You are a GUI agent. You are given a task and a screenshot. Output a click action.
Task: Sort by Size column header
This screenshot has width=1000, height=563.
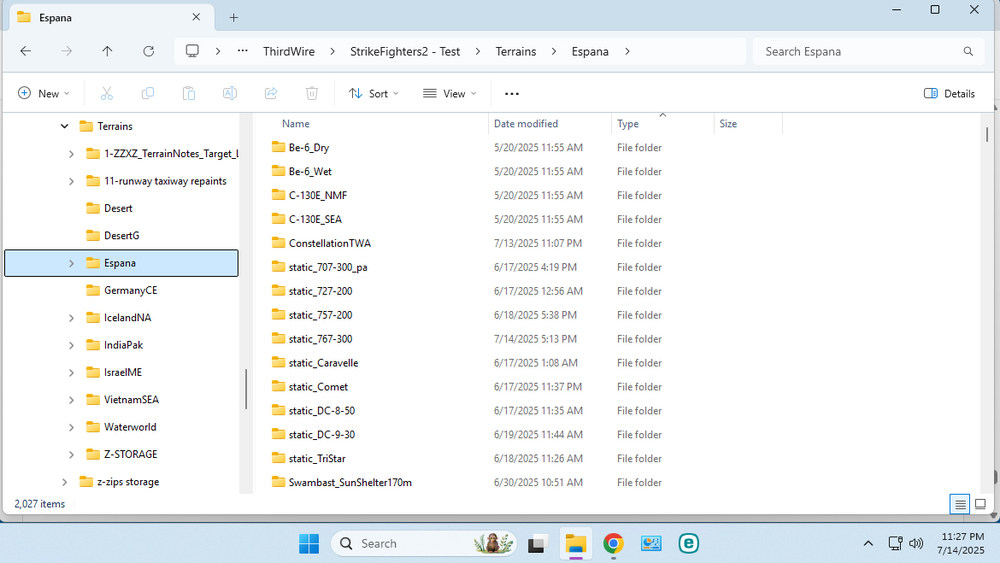click(728, 124)
